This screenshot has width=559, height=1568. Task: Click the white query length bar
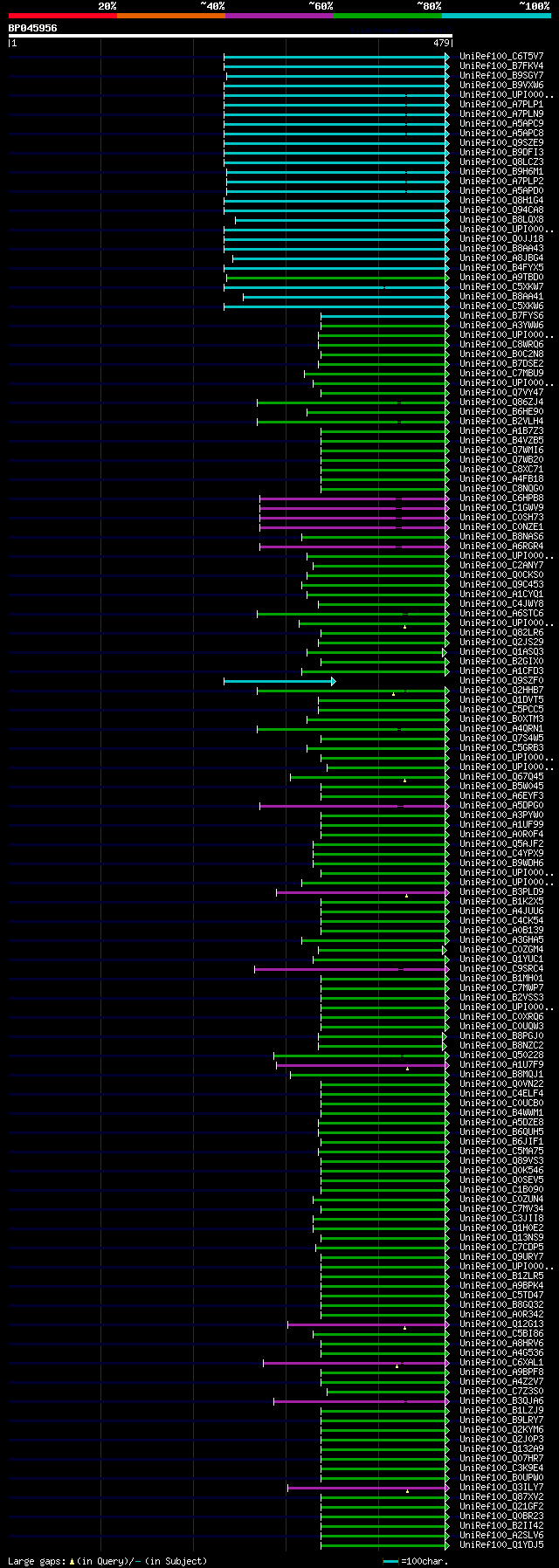click(231, 36)
